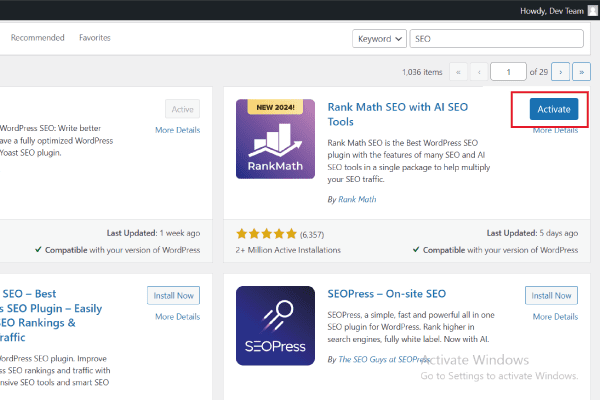Install the SEOPress plugin now

[x=551, y=296]
